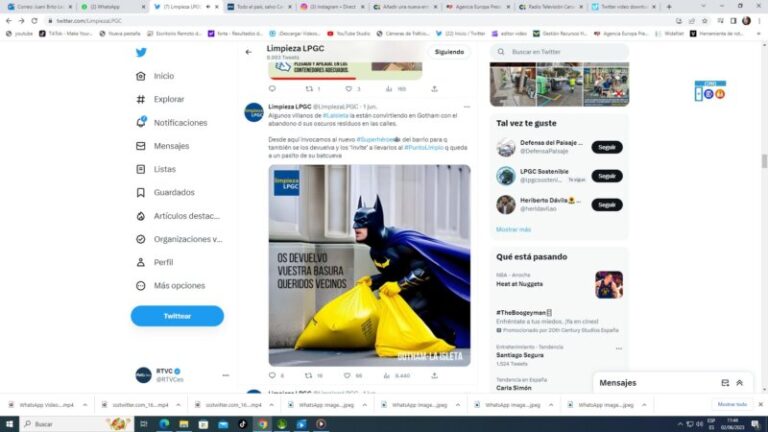Close the downloads bar
The width and height of the screenshot is (768, 432).
760,405
